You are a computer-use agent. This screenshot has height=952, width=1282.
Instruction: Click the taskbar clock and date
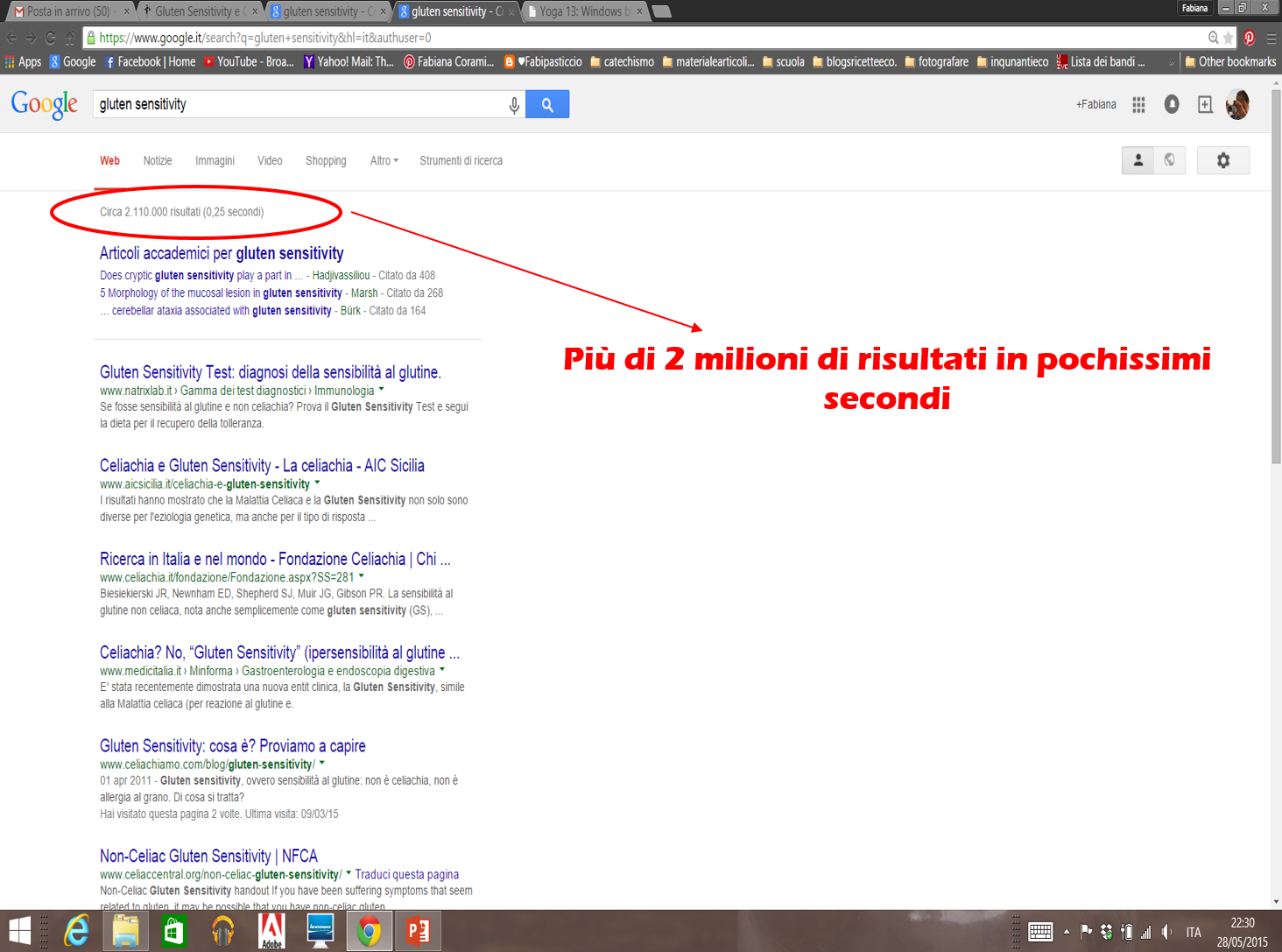(x=1242, y=932)
